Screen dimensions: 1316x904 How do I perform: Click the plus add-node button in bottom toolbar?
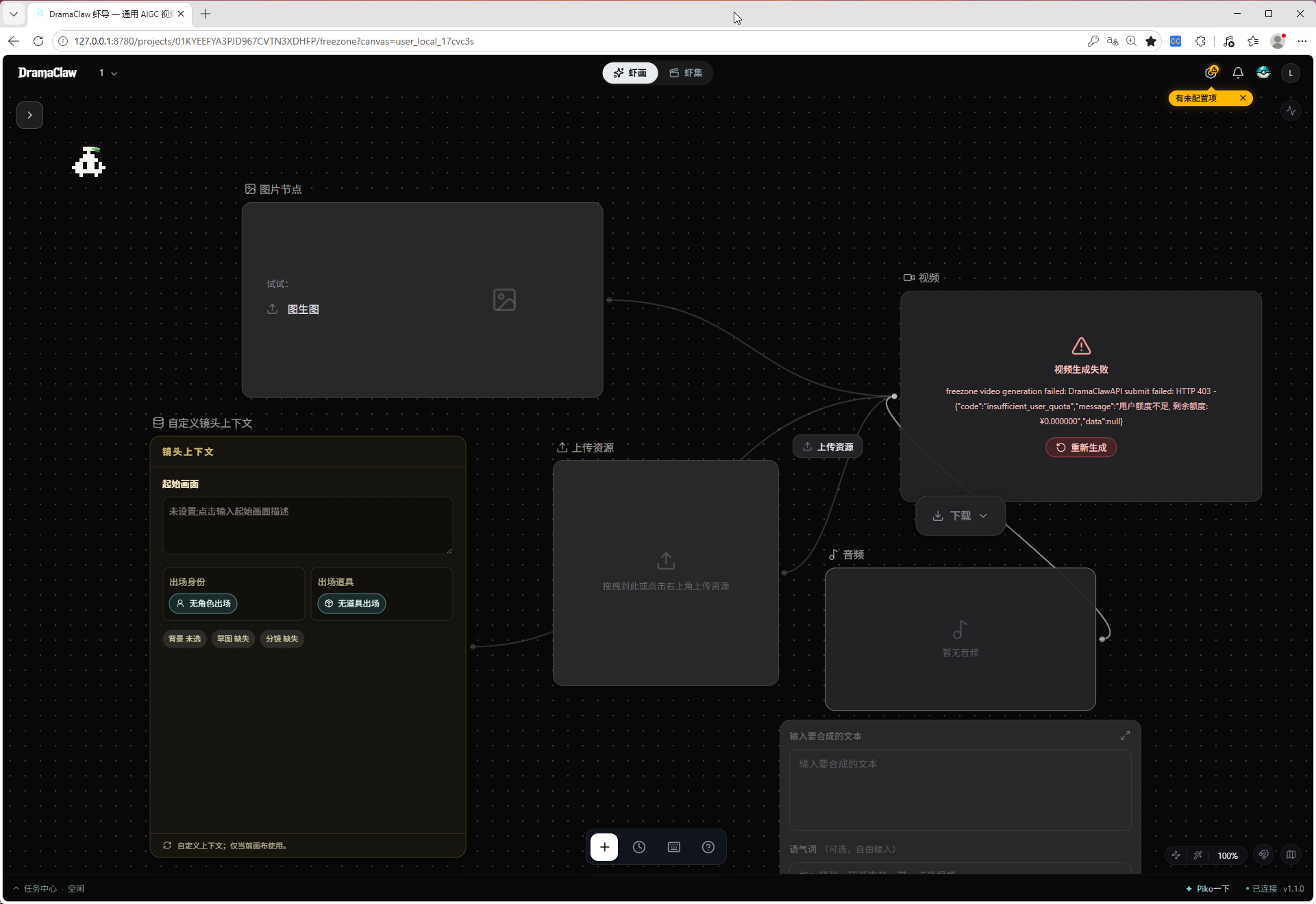[604, 847]
